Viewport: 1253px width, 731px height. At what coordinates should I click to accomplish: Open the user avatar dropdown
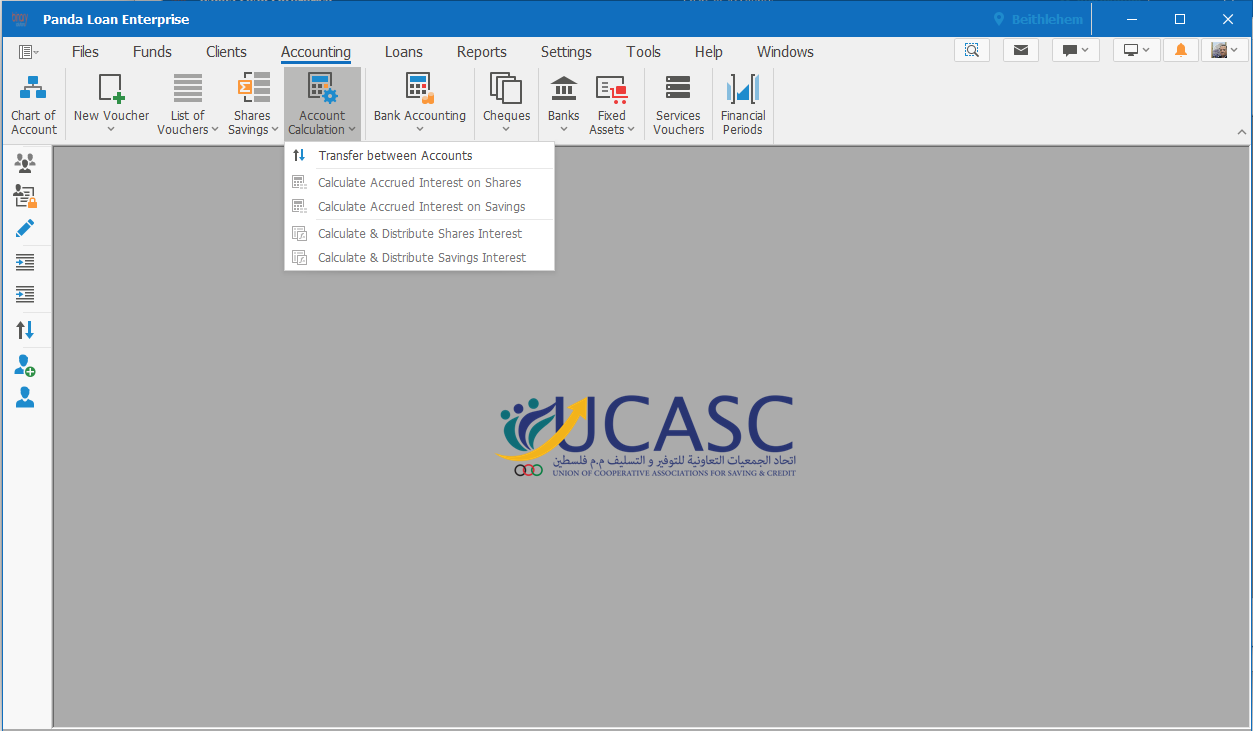coord(1225,50)
